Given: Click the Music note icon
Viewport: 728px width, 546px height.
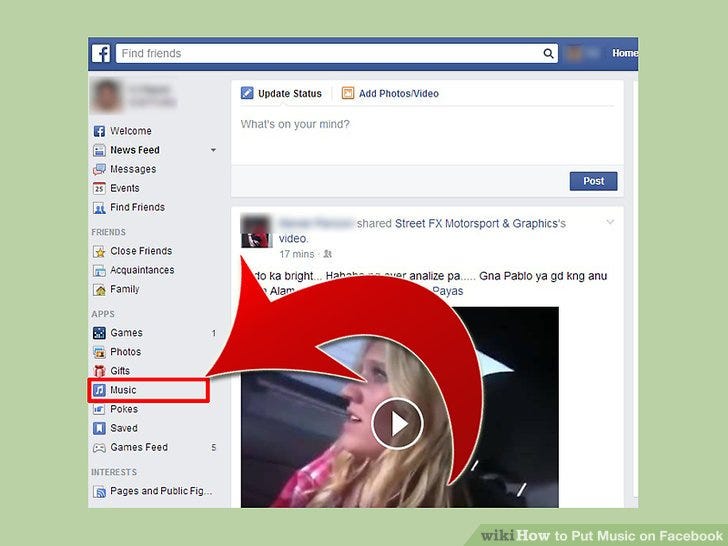Looking at the screenshot, I should pyautogui.click(x=99, y=390).
